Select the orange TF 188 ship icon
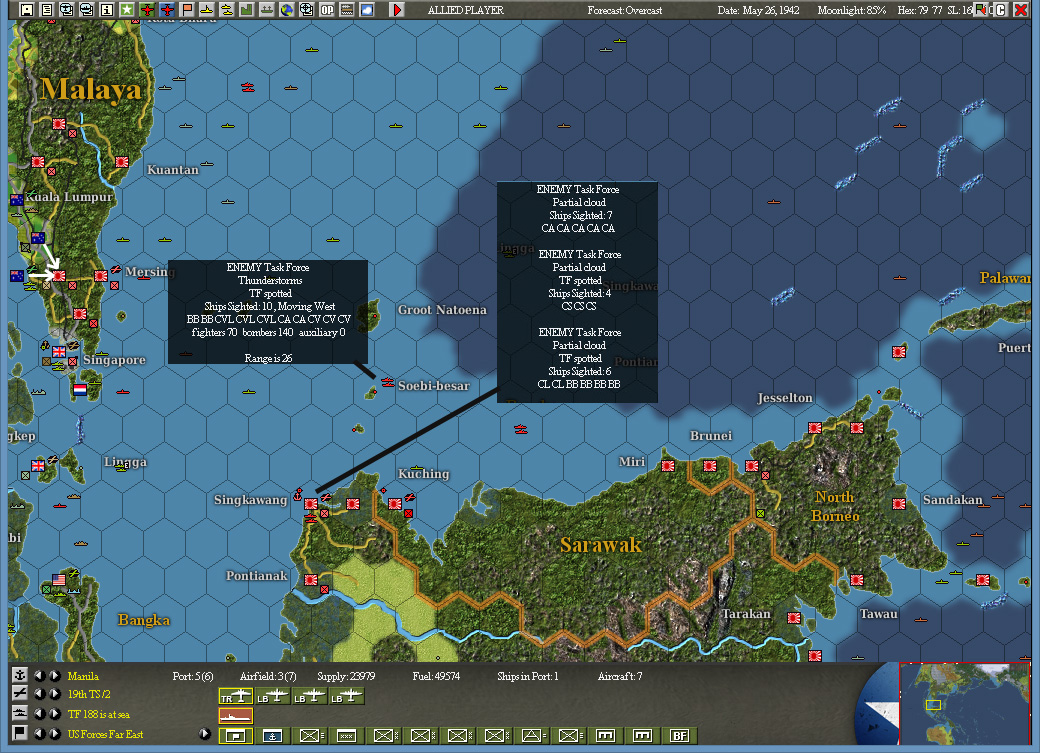This screenshot has width=1040, height=753. pyautogui.click(x=236, y=716)
